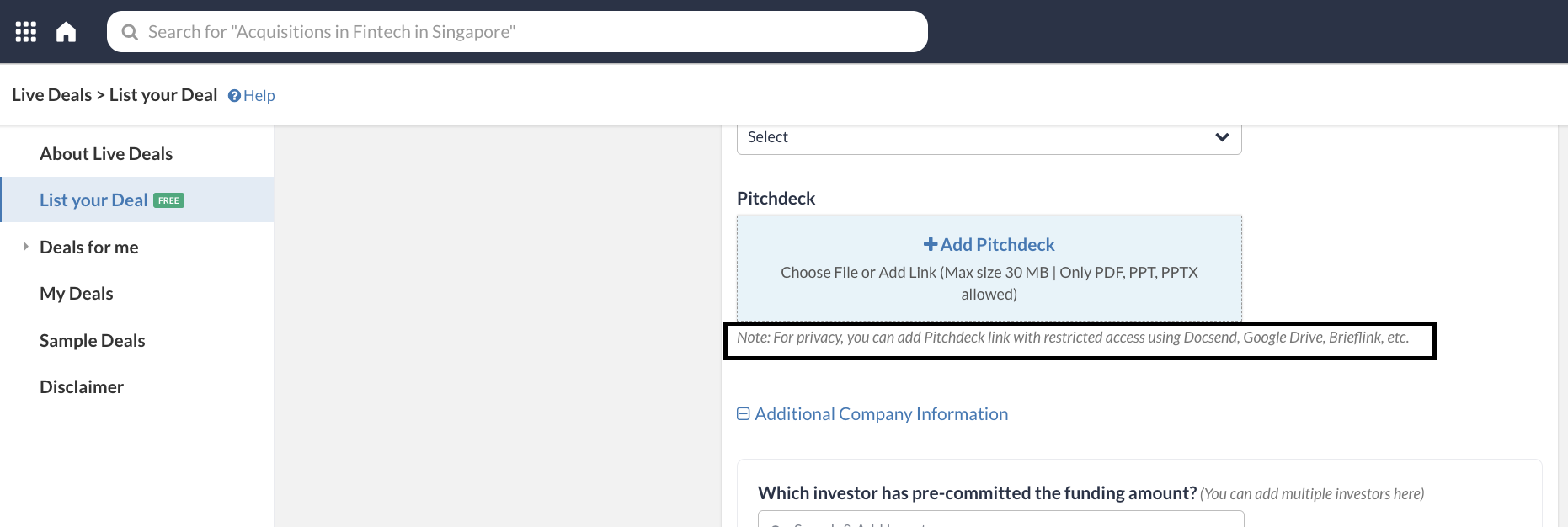Click the magnifier icon in search bar
Image resolution: width=1568 pixels, height=527 pixels.
tap(130, 32)
